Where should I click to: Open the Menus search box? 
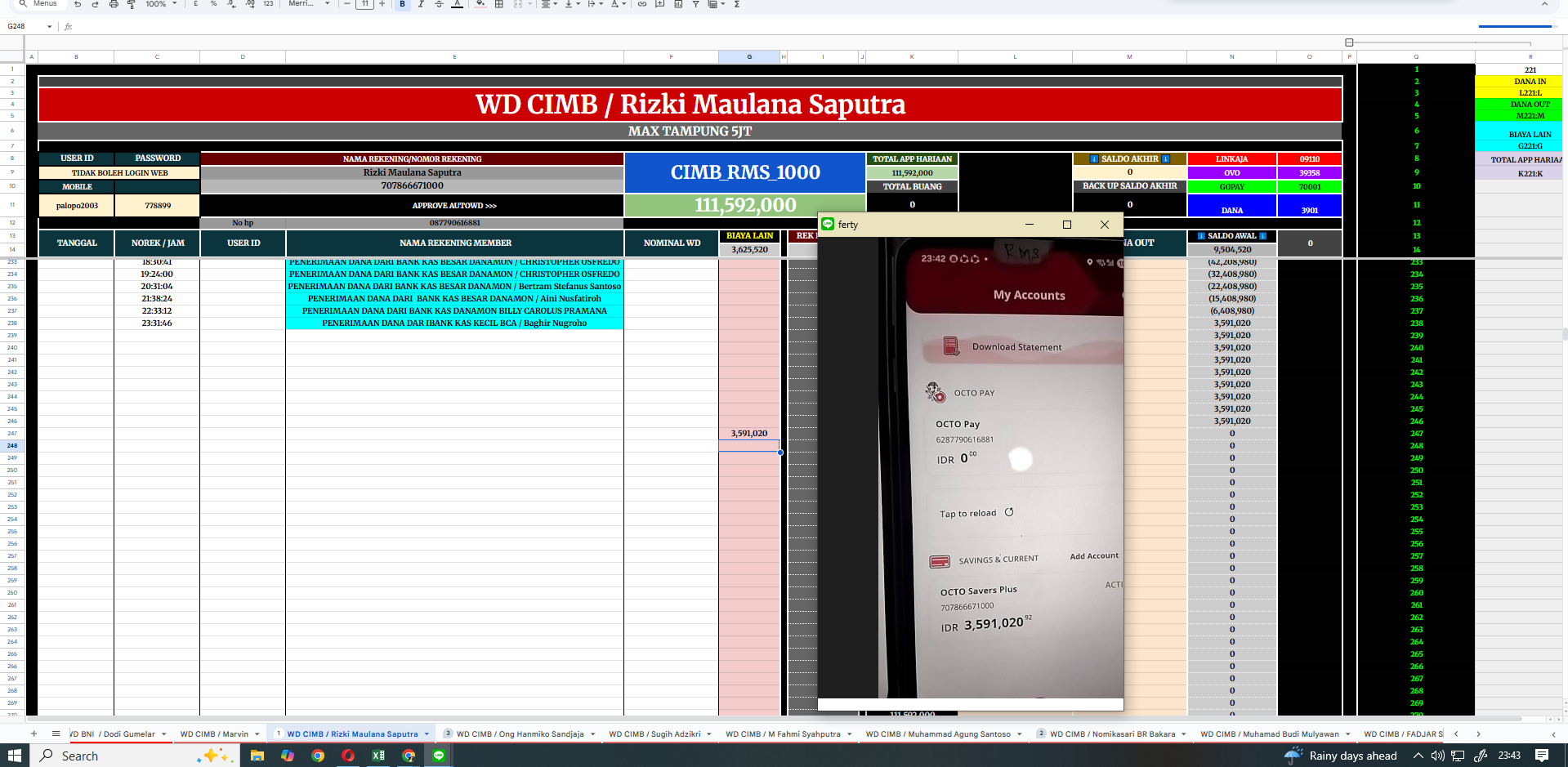pos(38,3)
